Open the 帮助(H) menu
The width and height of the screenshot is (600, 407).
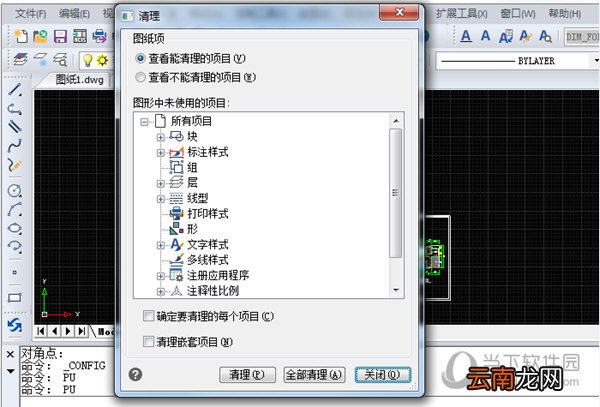point(565,14)
